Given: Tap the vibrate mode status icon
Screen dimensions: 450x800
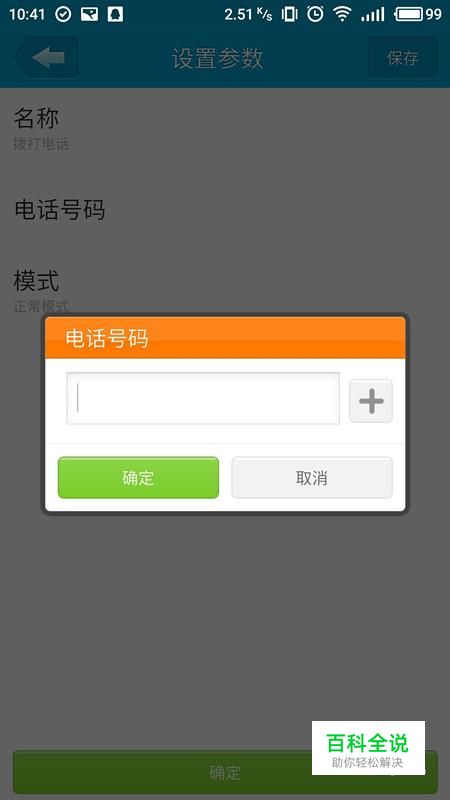Looking at the screenshot, I should (289, 14).
